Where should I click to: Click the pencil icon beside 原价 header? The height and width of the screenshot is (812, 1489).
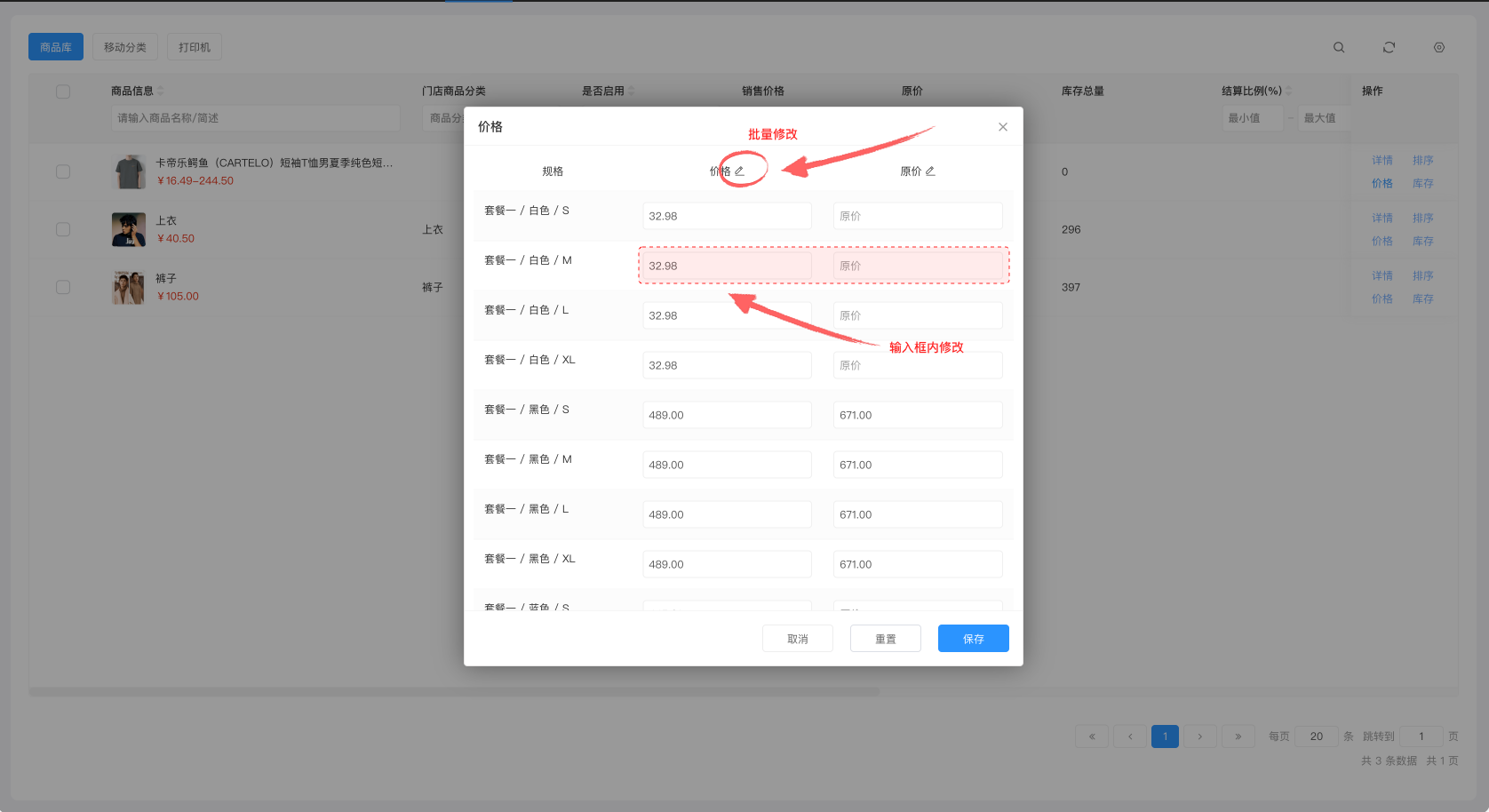930,171
